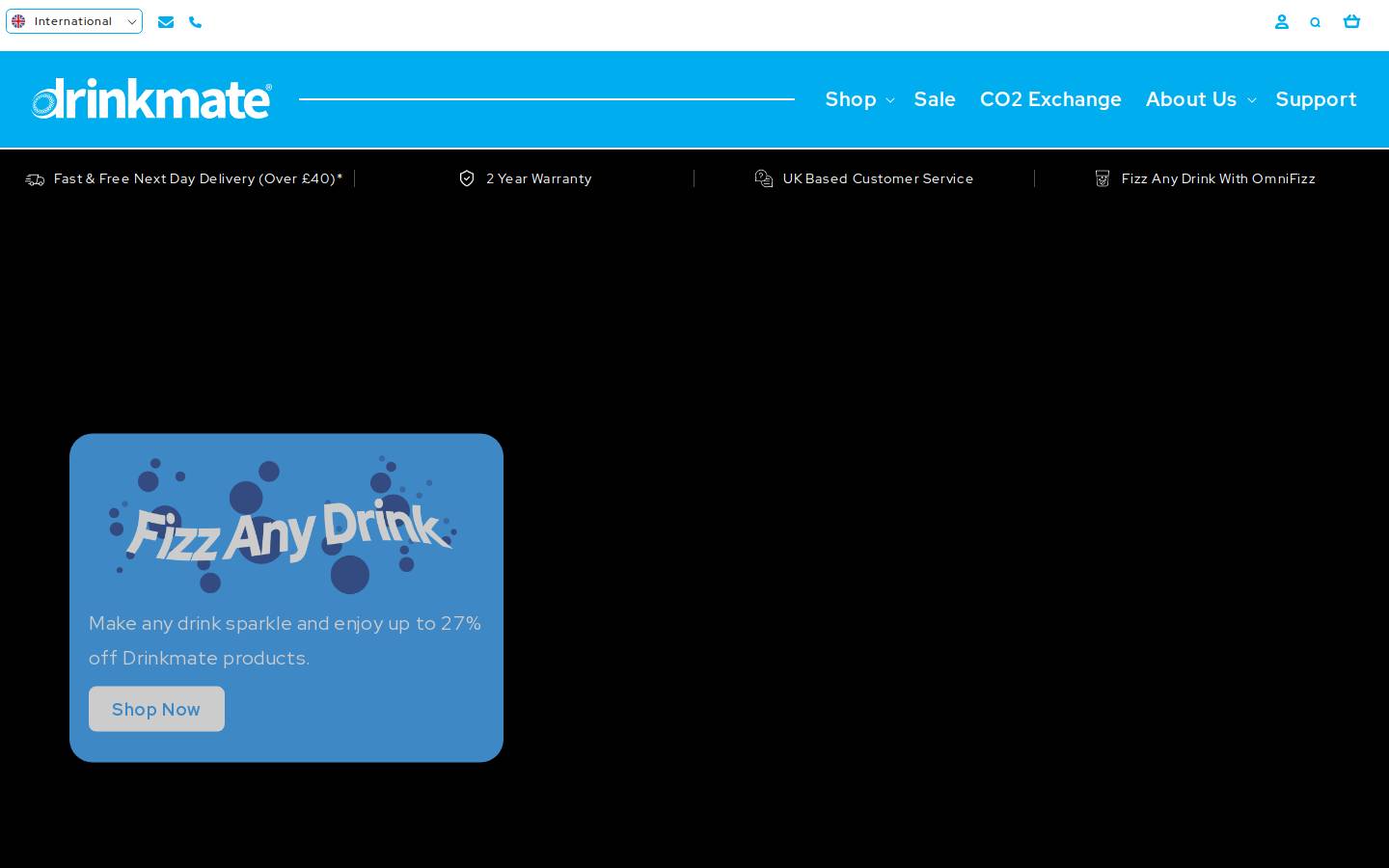1389x868 pixels.
Task: Click UK Based Customer Service text
Action: click(878, 178)
